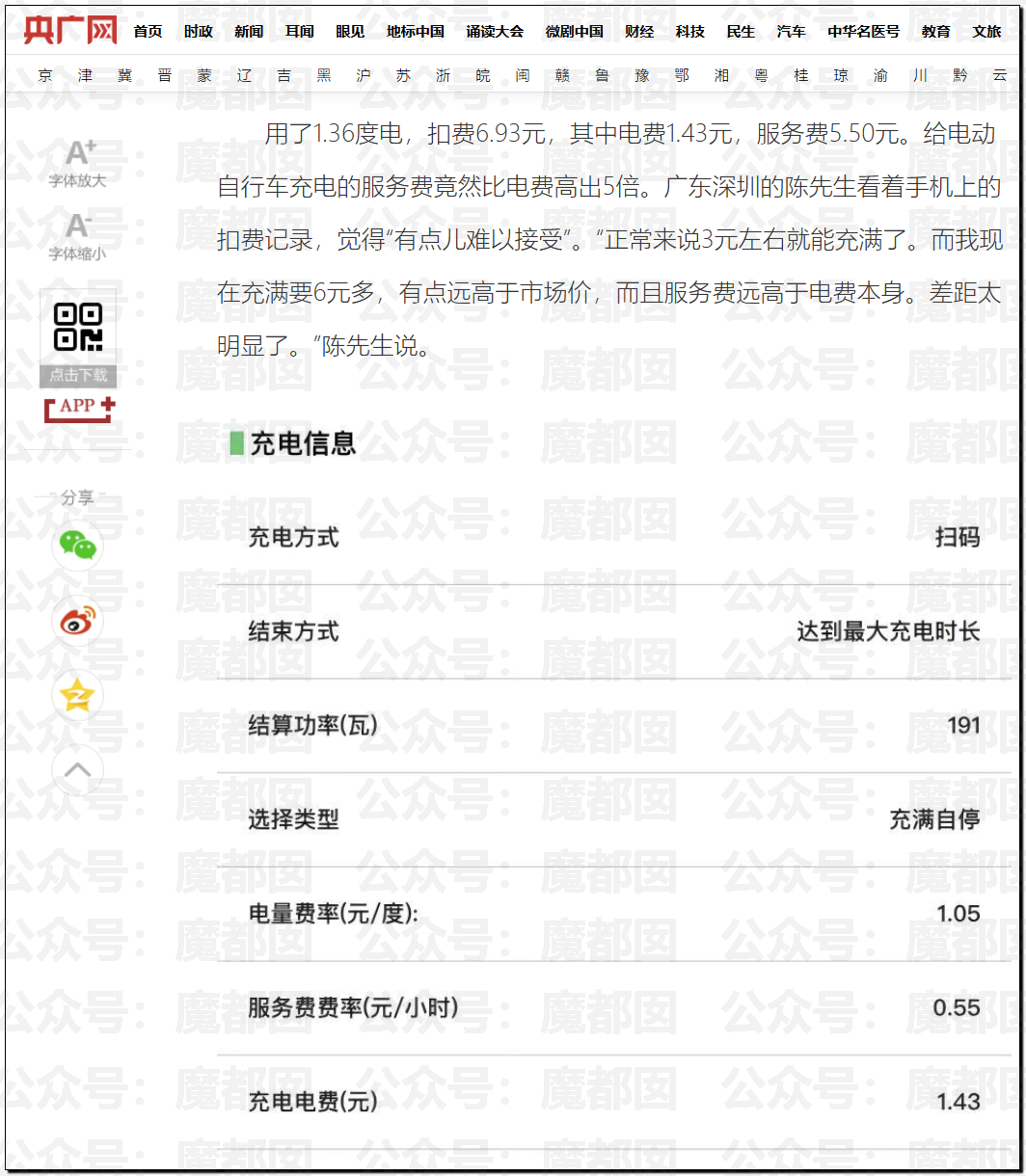Screen dimensions: 1026x1176
Task: Select region 黑 in province bar
Action: tap(324, 75)
